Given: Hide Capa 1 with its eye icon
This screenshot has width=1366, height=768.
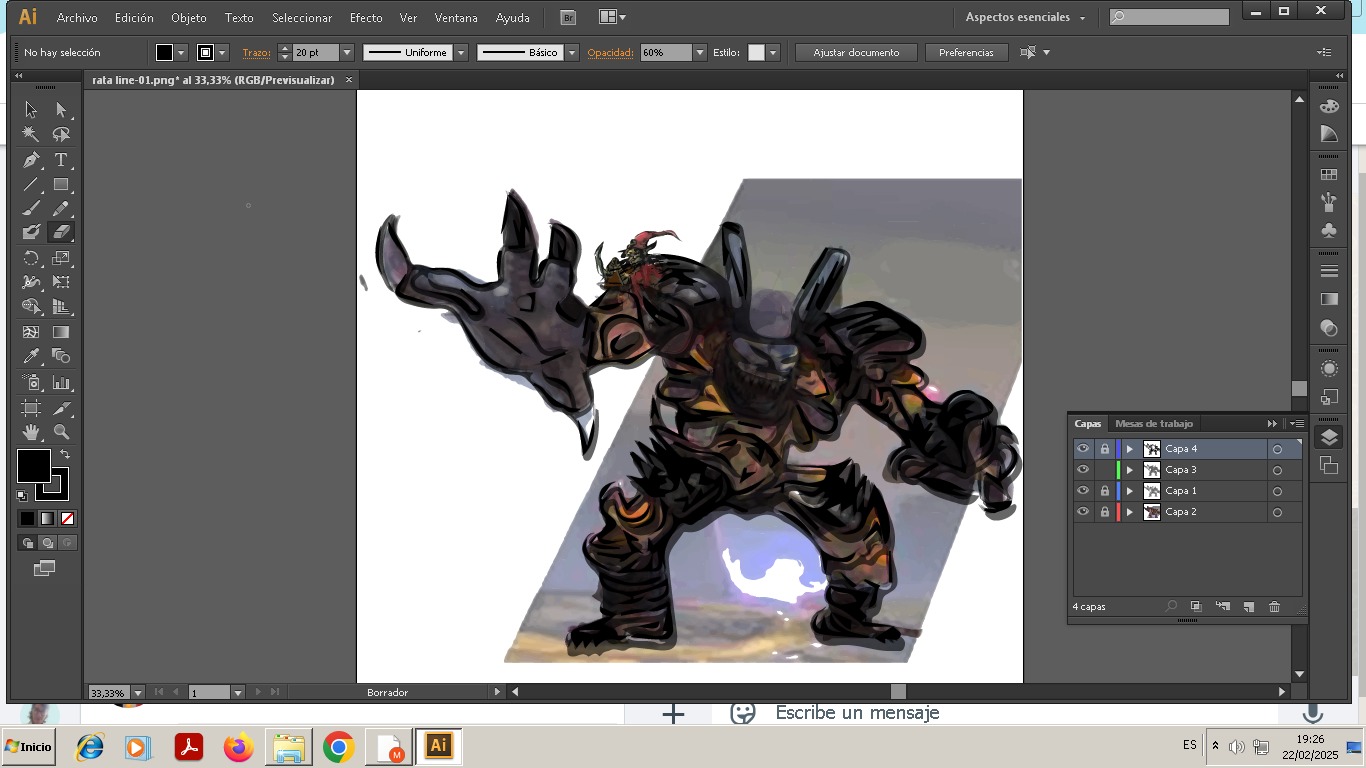Looking at the screenshot, I should click(1083, 491).
